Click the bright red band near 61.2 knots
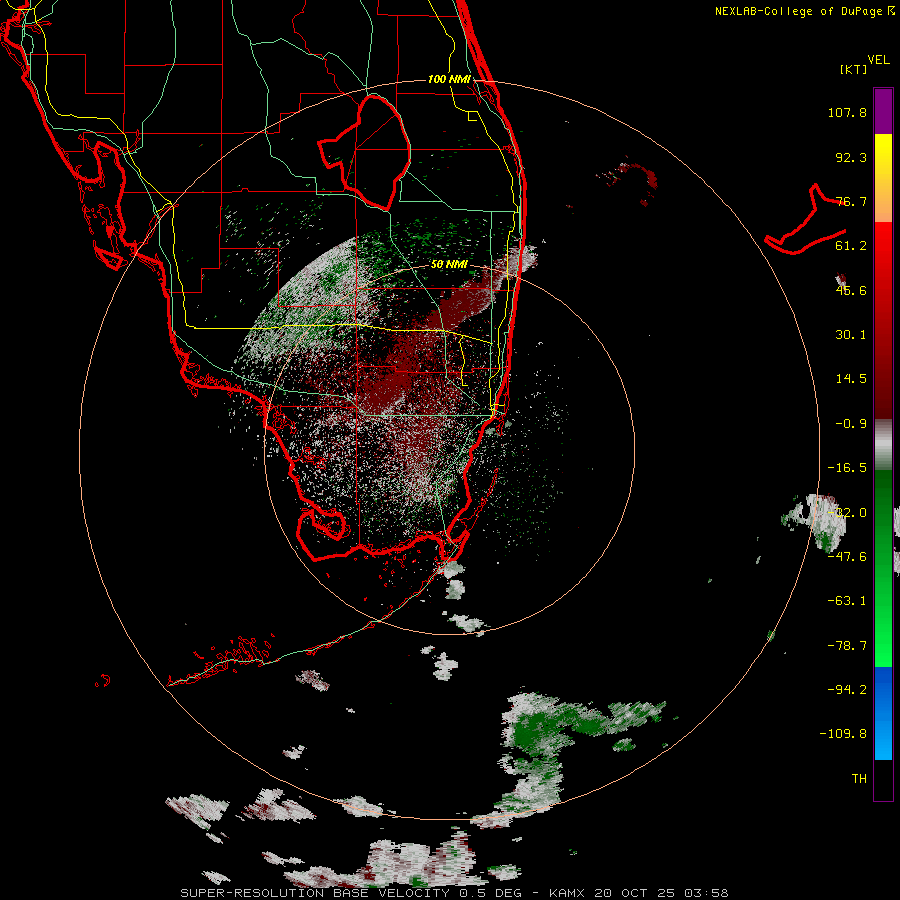This screenshot has width=900, height=900. tap(883, 245)
